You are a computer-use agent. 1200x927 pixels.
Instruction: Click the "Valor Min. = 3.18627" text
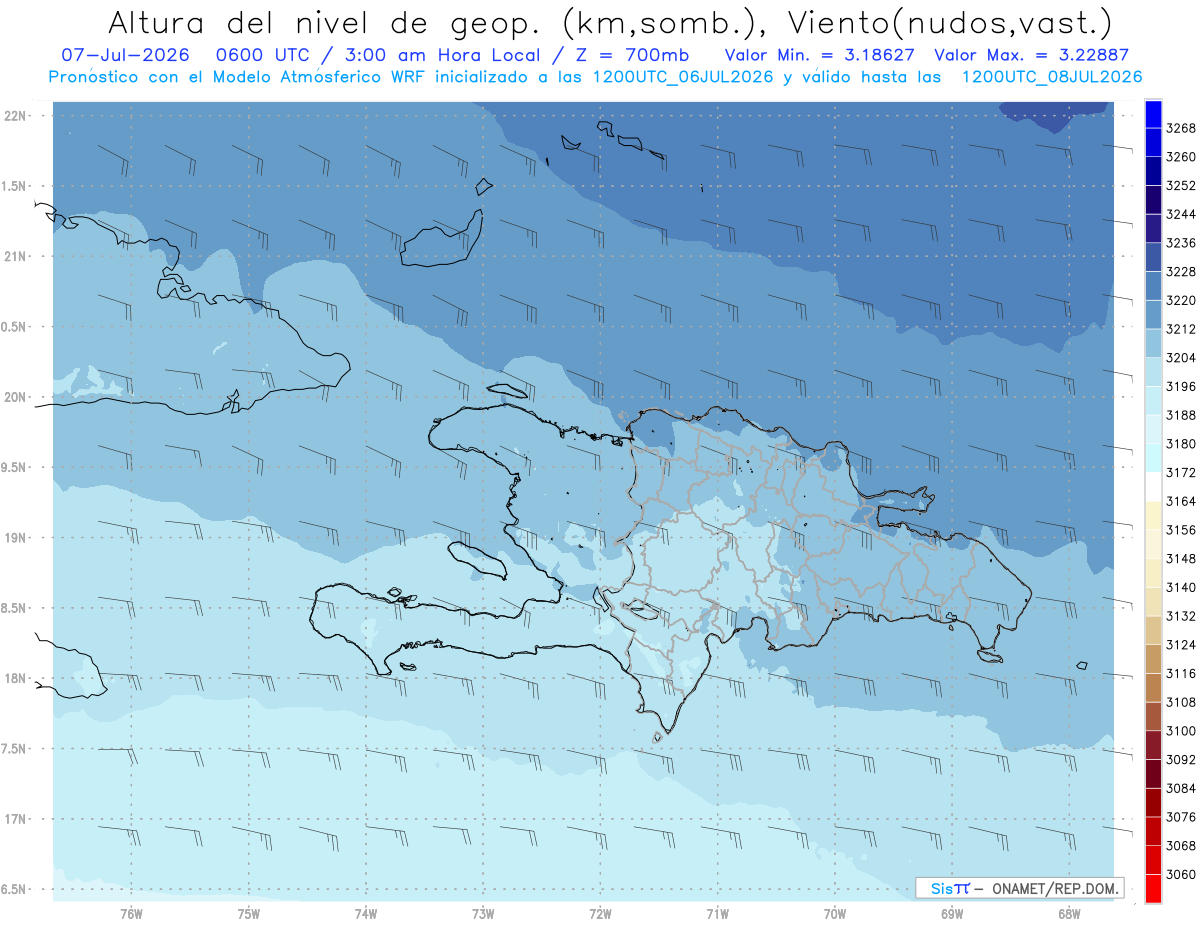pos(821,55)
